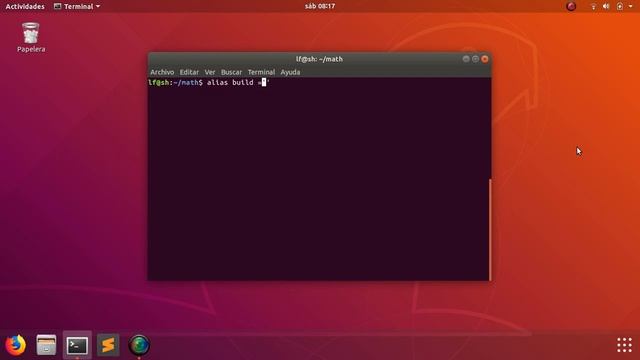Minimize the terminal window

[x=466, y=59]
